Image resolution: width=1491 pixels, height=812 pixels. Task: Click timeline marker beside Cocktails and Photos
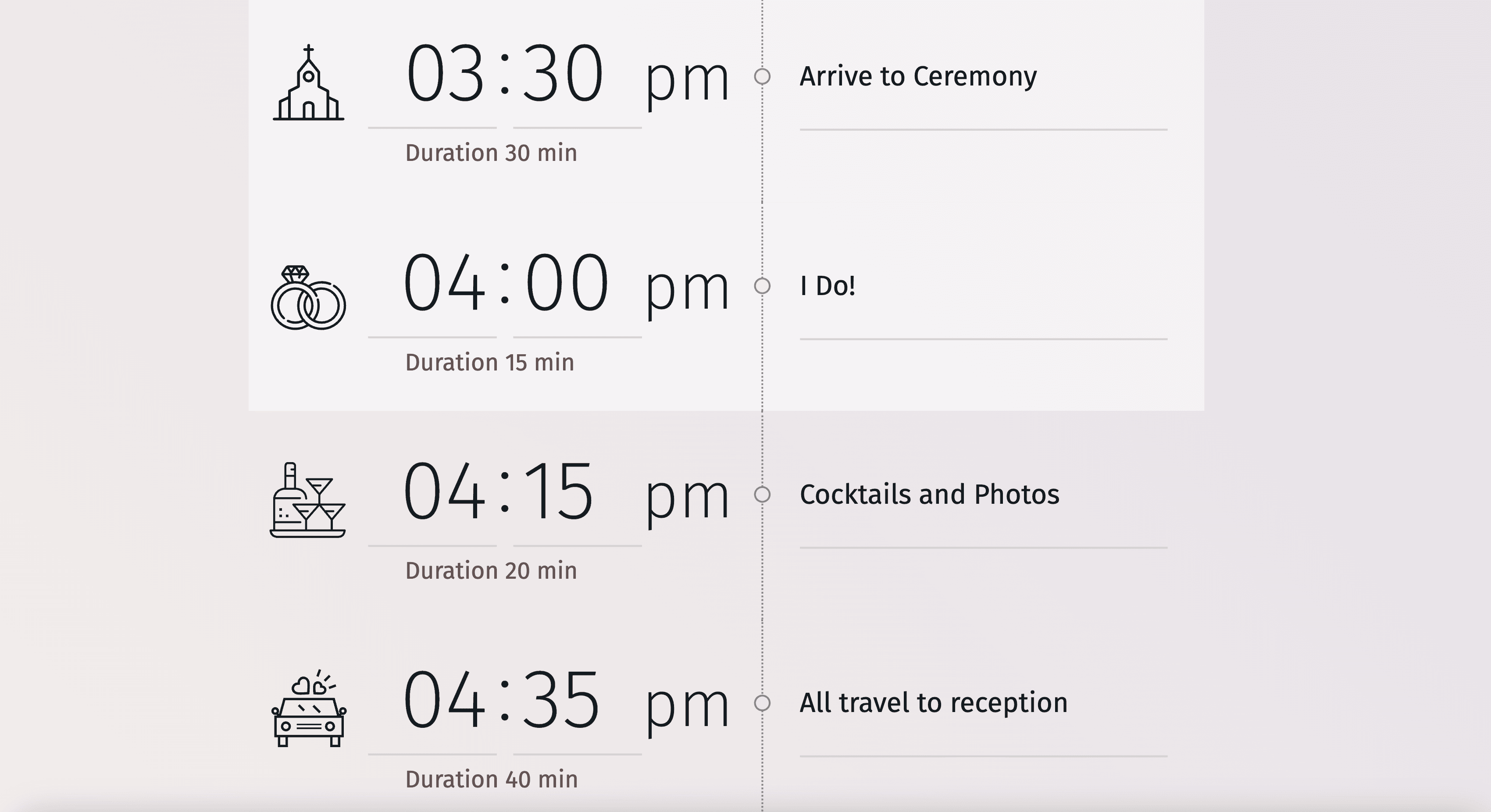tap(762, 494)
